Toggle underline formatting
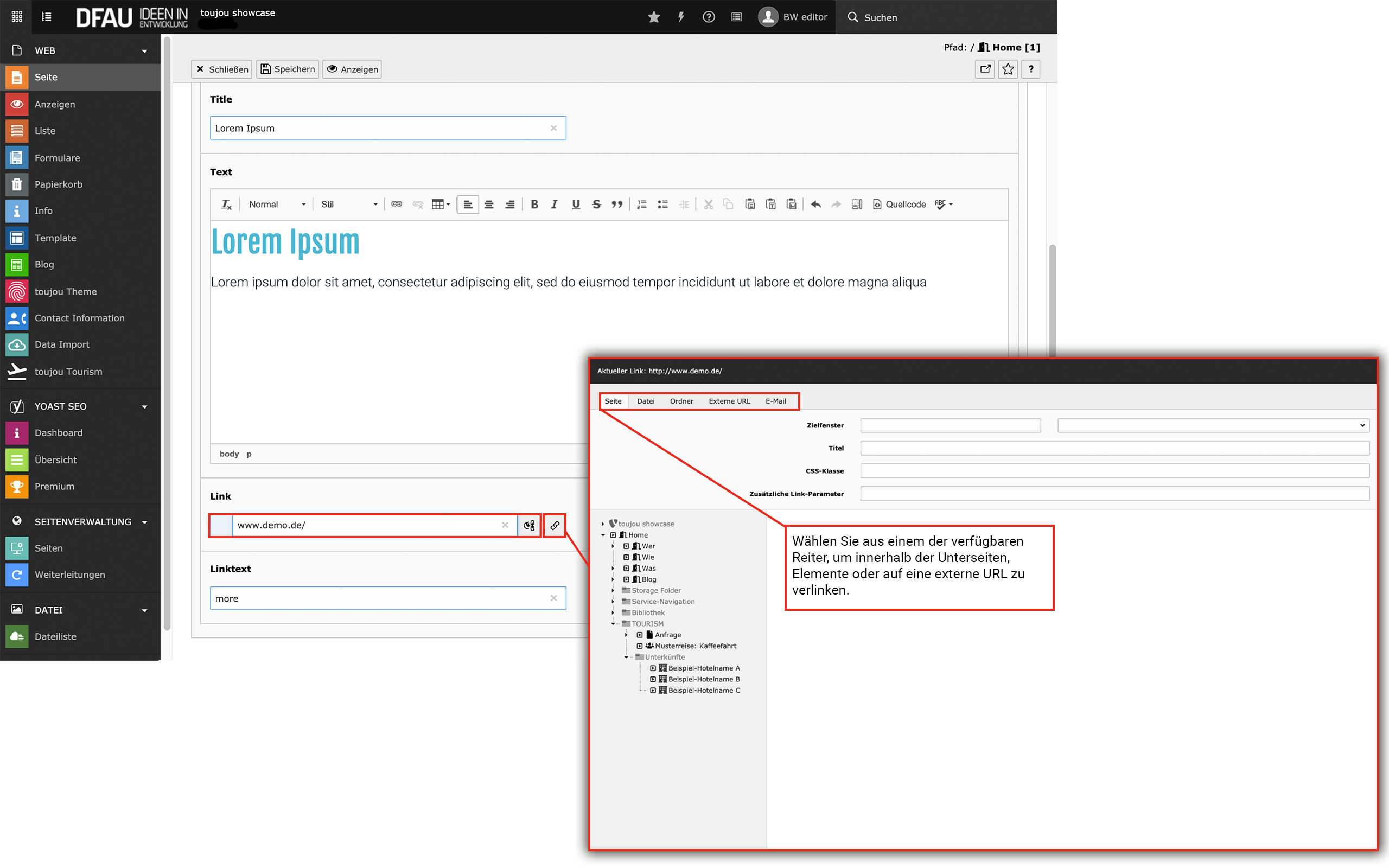The image size is (1389, 868). [576, 205]
